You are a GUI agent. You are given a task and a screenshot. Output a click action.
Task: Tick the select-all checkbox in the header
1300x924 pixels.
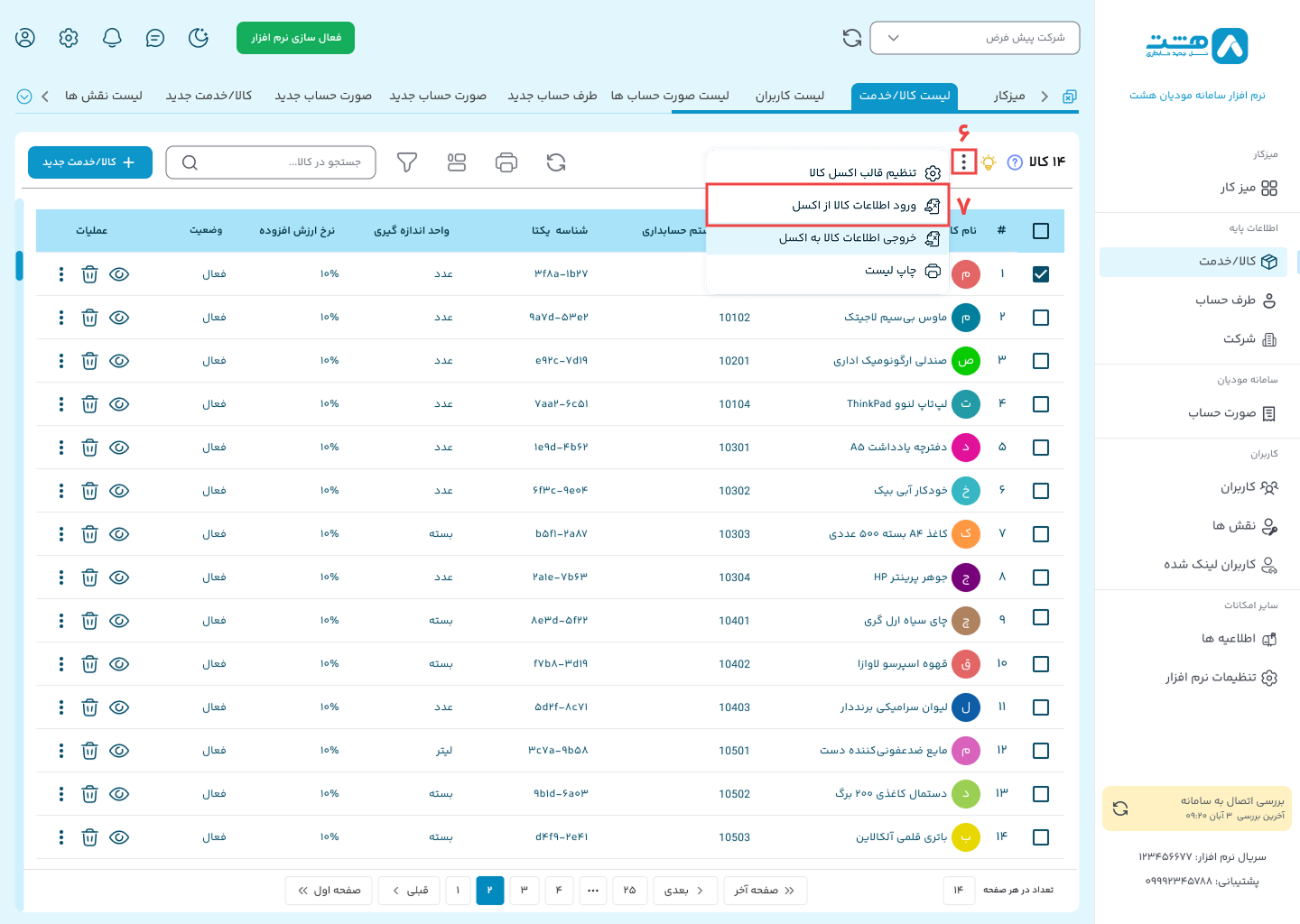coord(1041,231)
